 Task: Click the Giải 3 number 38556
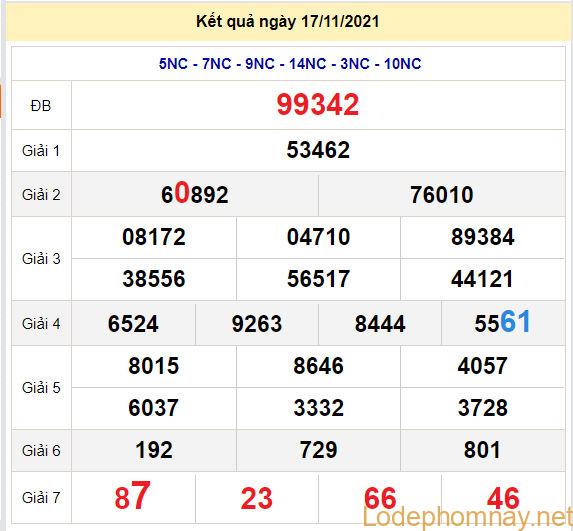tap(154, 279)
